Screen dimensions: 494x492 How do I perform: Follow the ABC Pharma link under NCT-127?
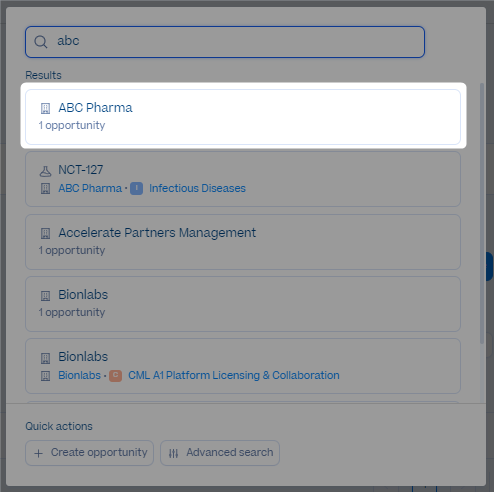90,188
